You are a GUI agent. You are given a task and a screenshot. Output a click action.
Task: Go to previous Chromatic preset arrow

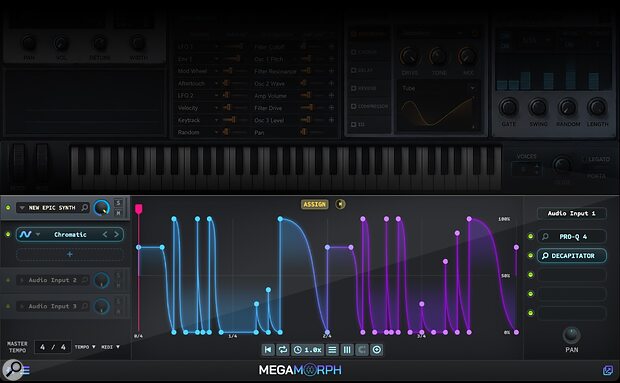105,234
